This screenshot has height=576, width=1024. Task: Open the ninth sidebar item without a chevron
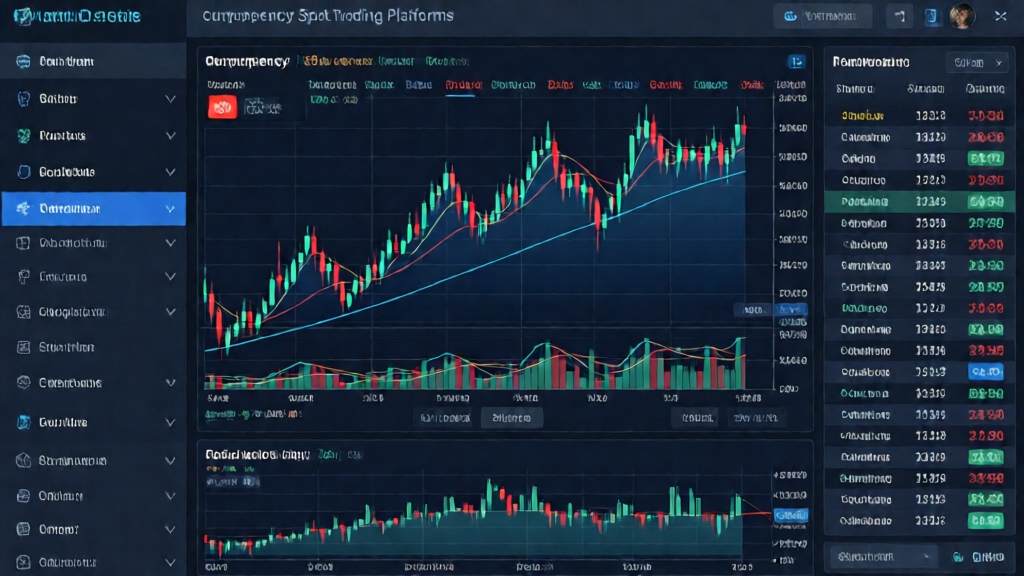[x=93, y=347]
